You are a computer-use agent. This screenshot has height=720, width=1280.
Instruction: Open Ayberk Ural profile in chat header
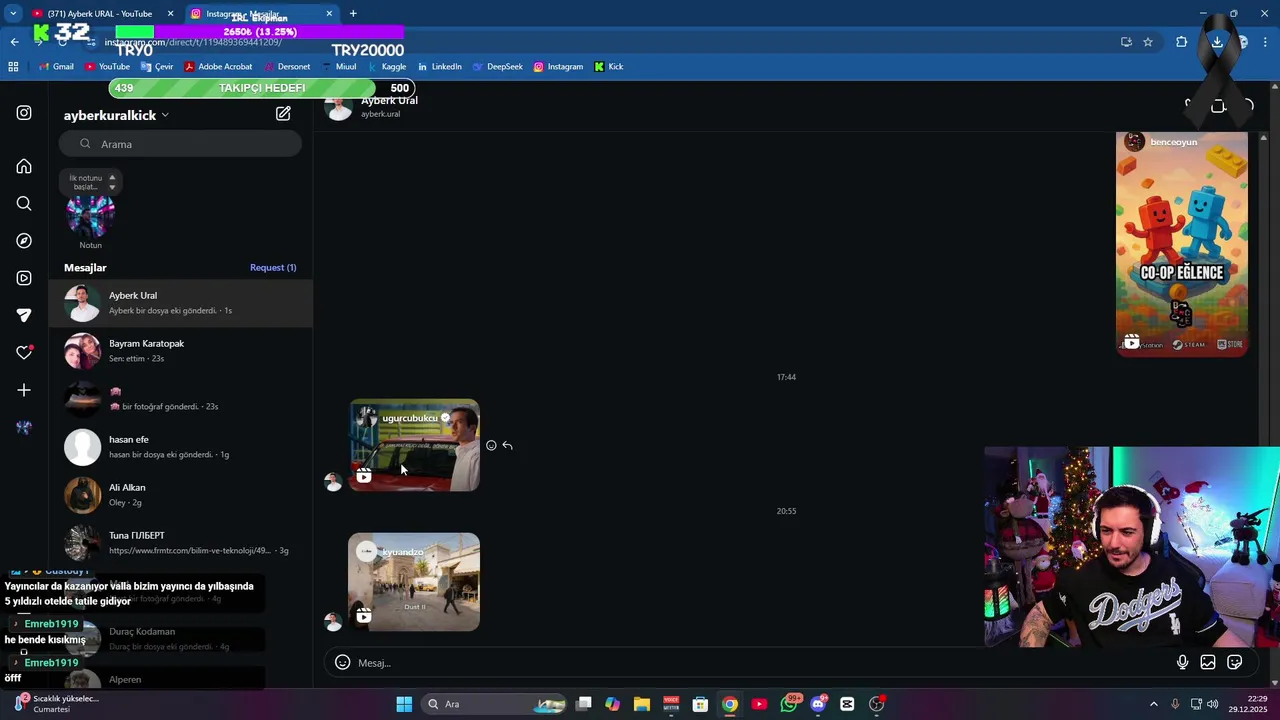(x=372, y=107)
